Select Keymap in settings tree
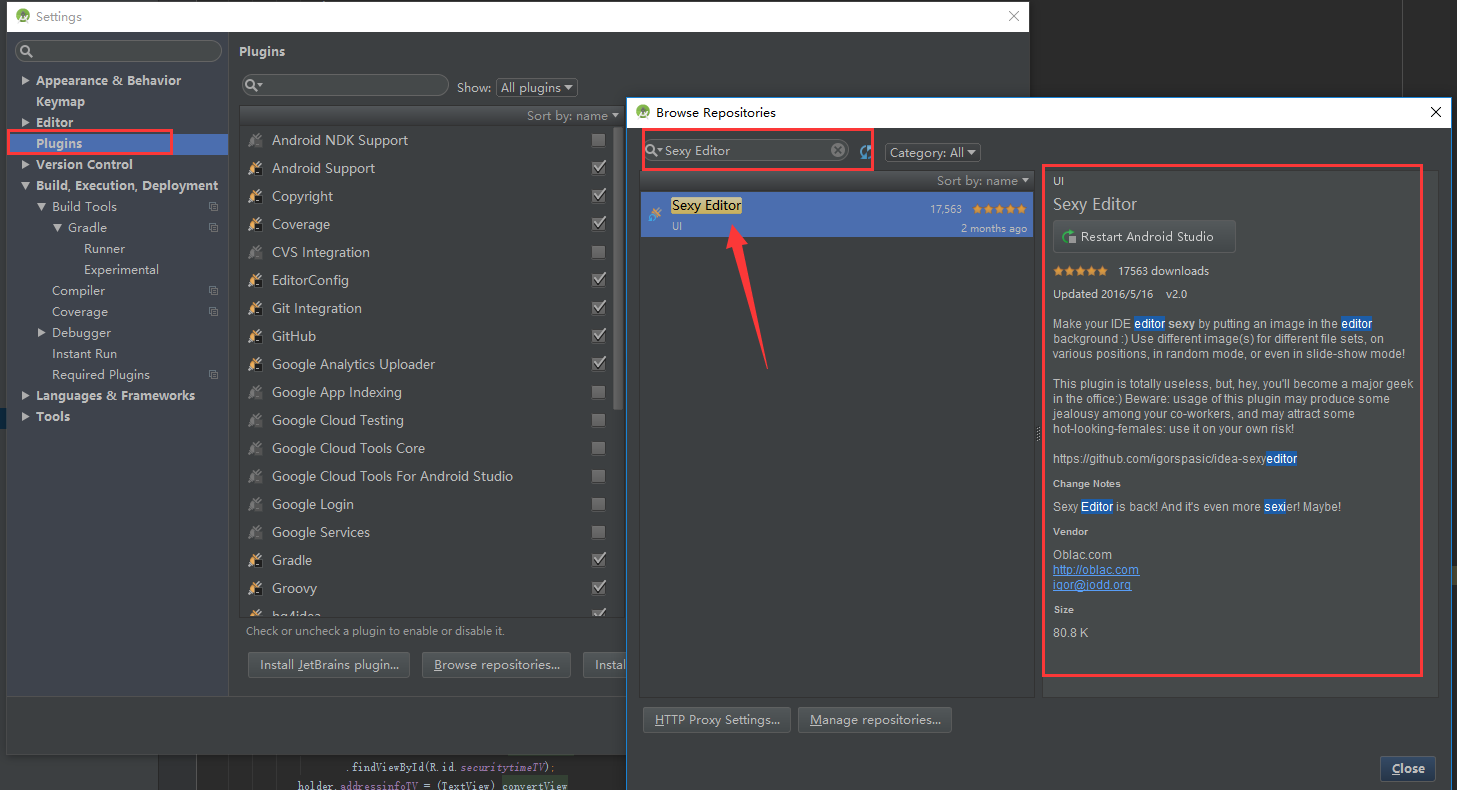This screenshot has width=1457, height=790. 60,102
